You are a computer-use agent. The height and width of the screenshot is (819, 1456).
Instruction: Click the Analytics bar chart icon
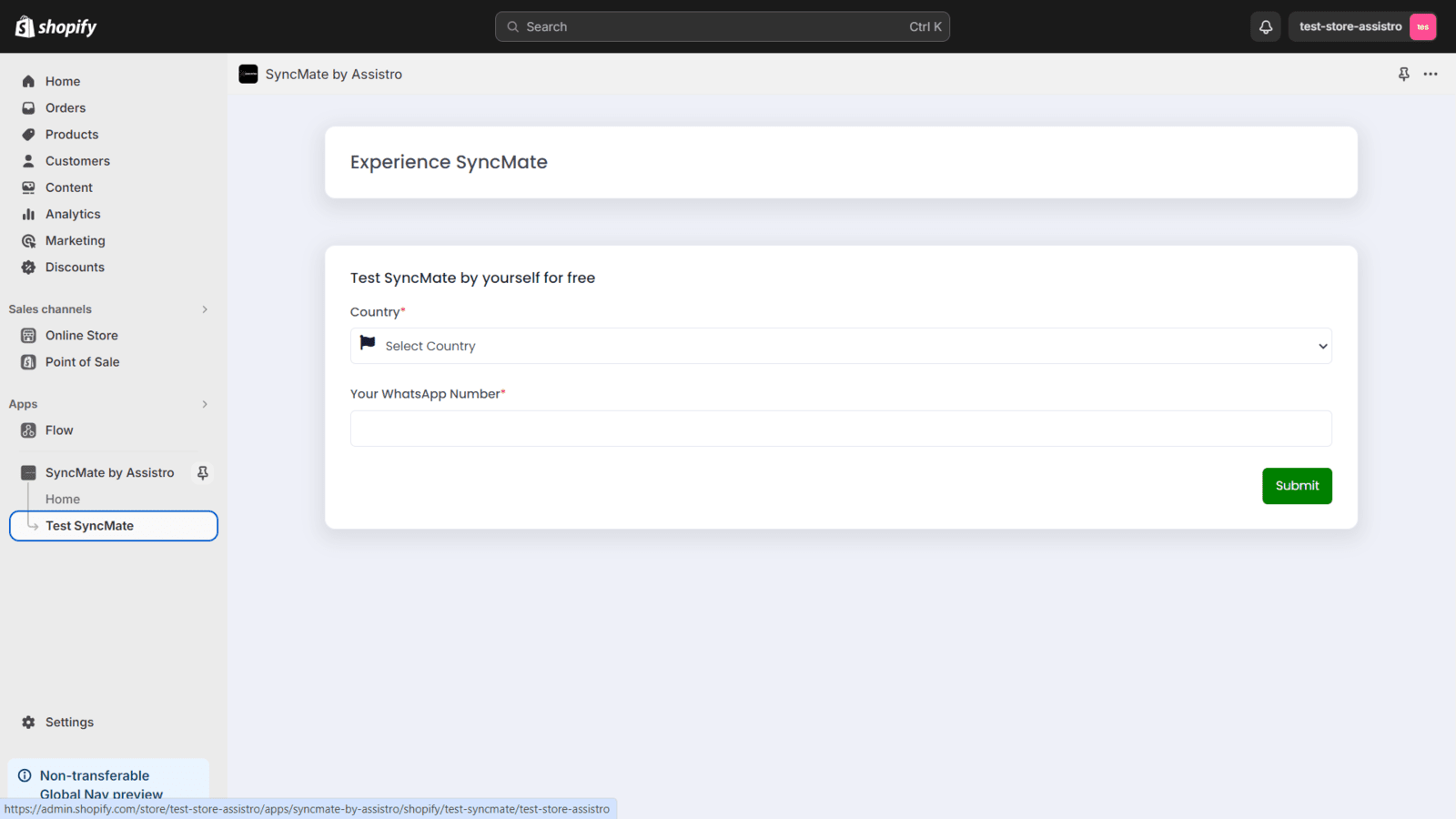(28, 215)
